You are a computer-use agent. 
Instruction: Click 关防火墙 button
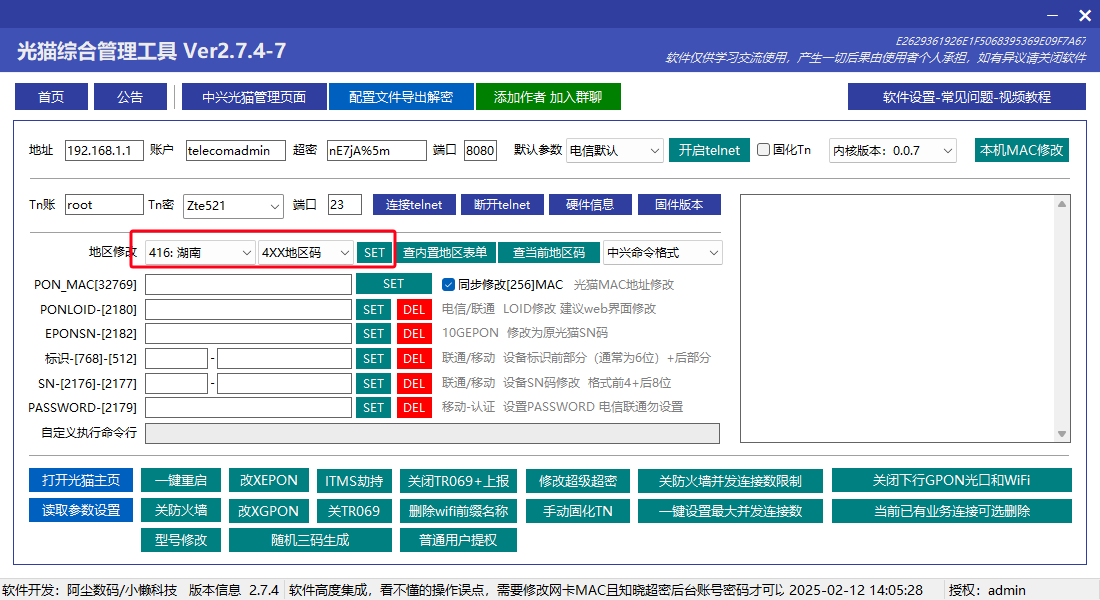[x=181, y=510]
